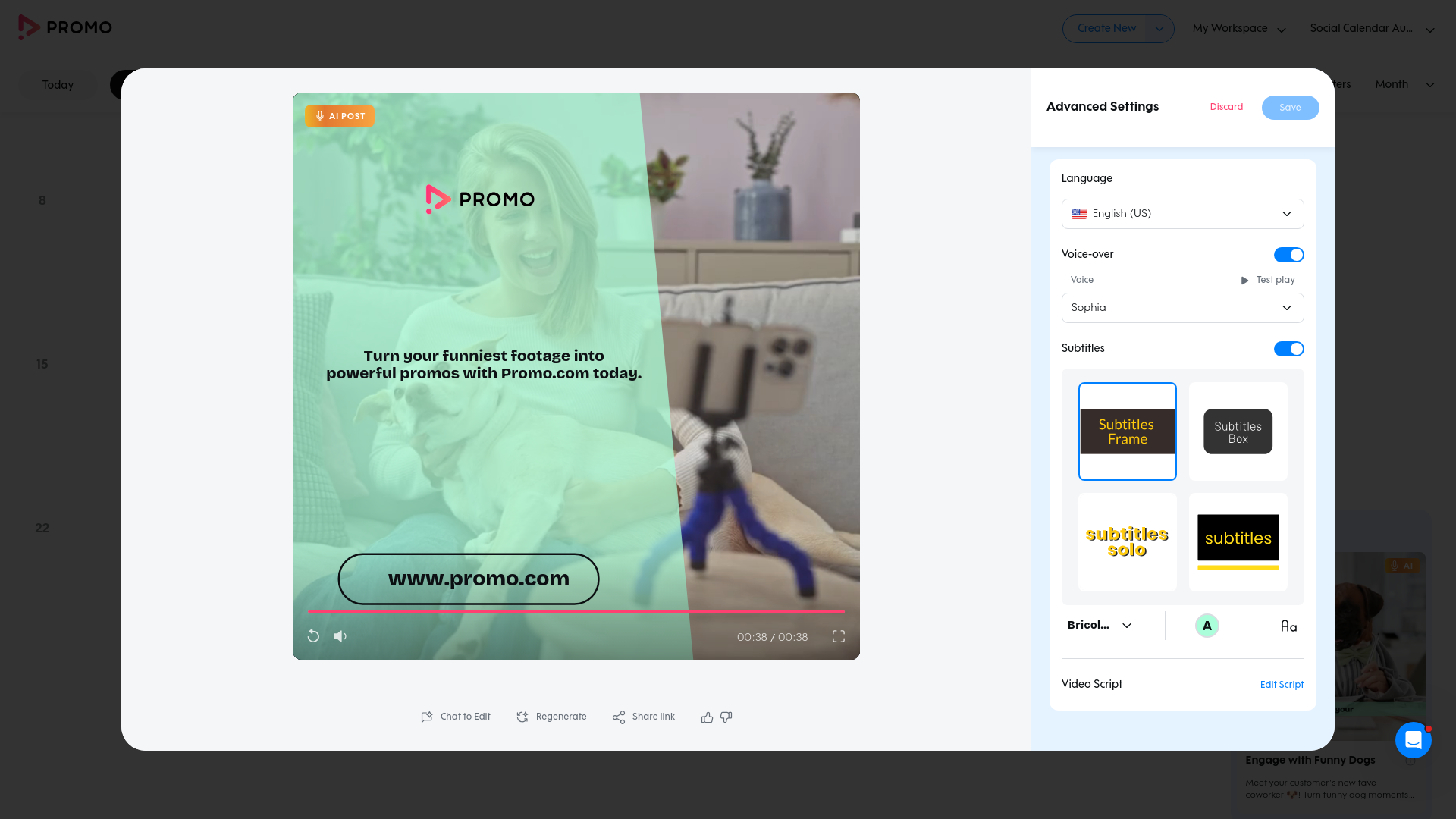This screenshot has height=819, width=1456.
Task: Give a thumbs down to the video
Action: (726, 717)
